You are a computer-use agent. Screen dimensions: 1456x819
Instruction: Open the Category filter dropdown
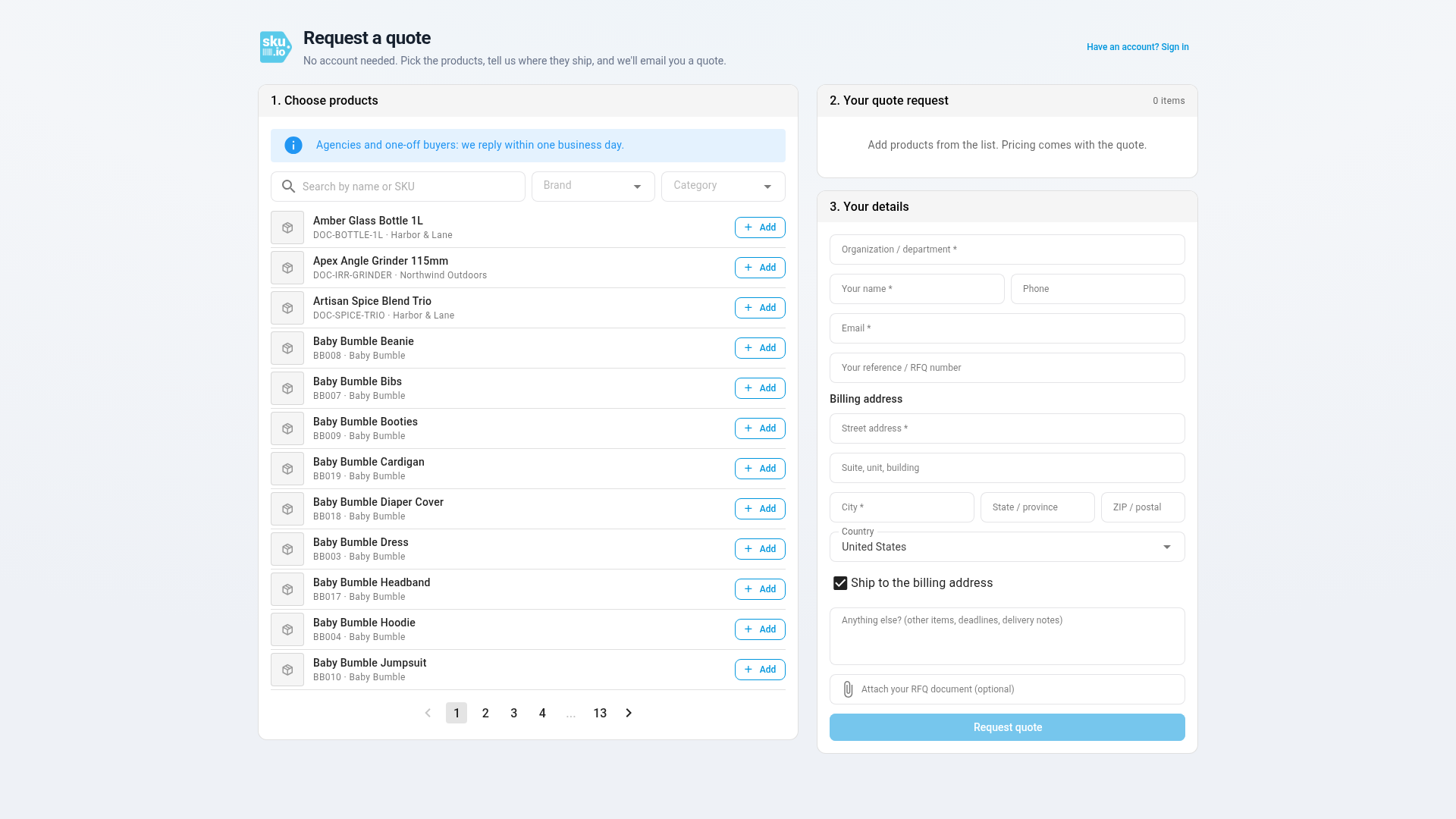723,187
